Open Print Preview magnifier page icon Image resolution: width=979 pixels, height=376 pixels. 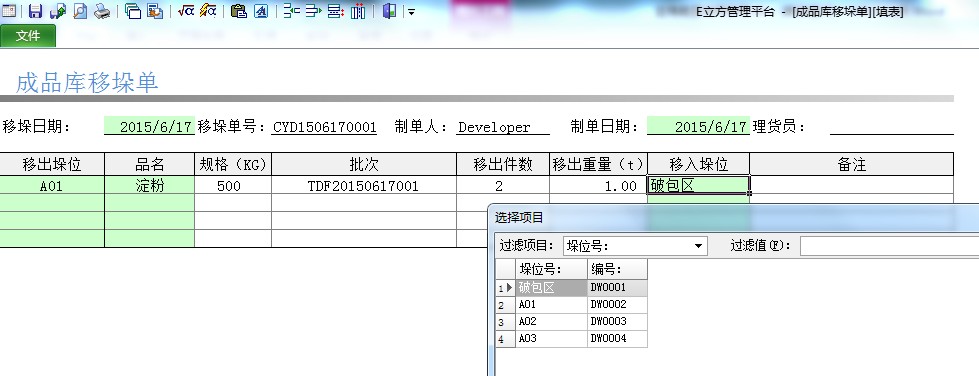coord(80,11)
